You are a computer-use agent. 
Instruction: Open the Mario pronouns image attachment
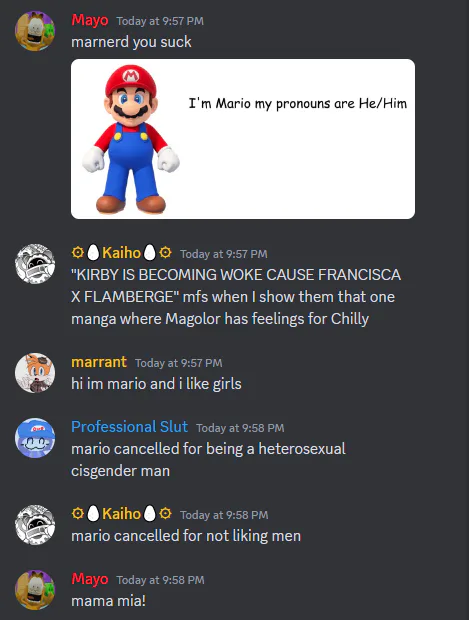point(243,139)
